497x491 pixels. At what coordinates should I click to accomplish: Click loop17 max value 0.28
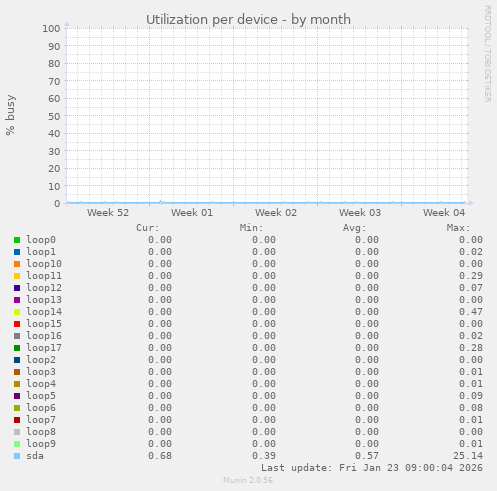pyautogui.click(x=471, y=348)
